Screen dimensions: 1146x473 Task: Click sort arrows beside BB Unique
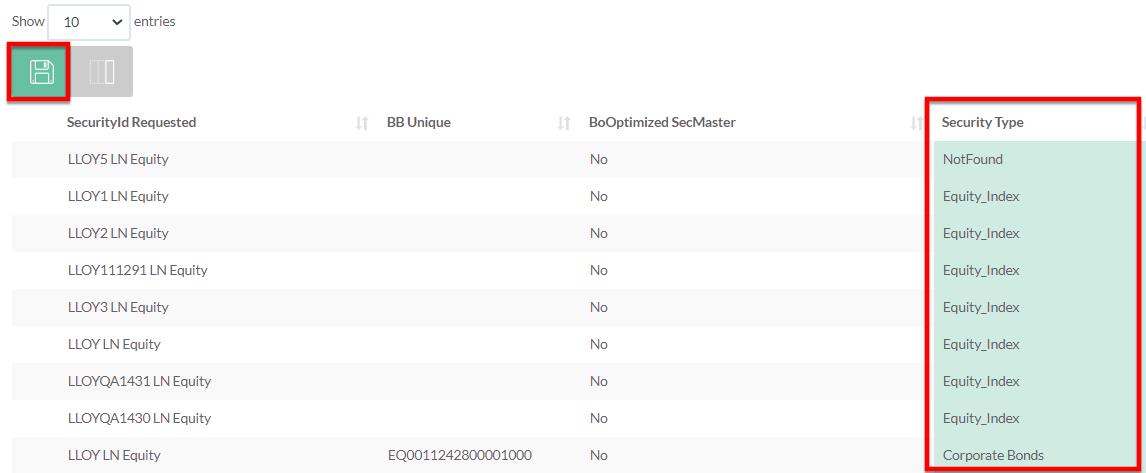tap(564, 123)
